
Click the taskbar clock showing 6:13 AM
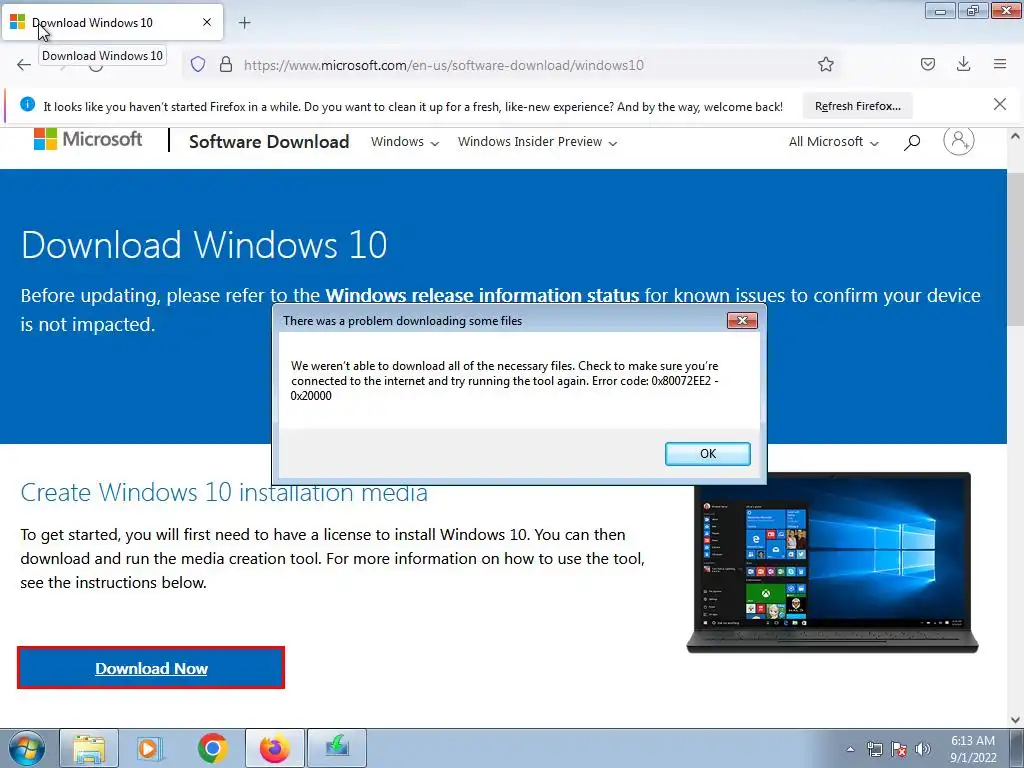click(x=973, y=749)
